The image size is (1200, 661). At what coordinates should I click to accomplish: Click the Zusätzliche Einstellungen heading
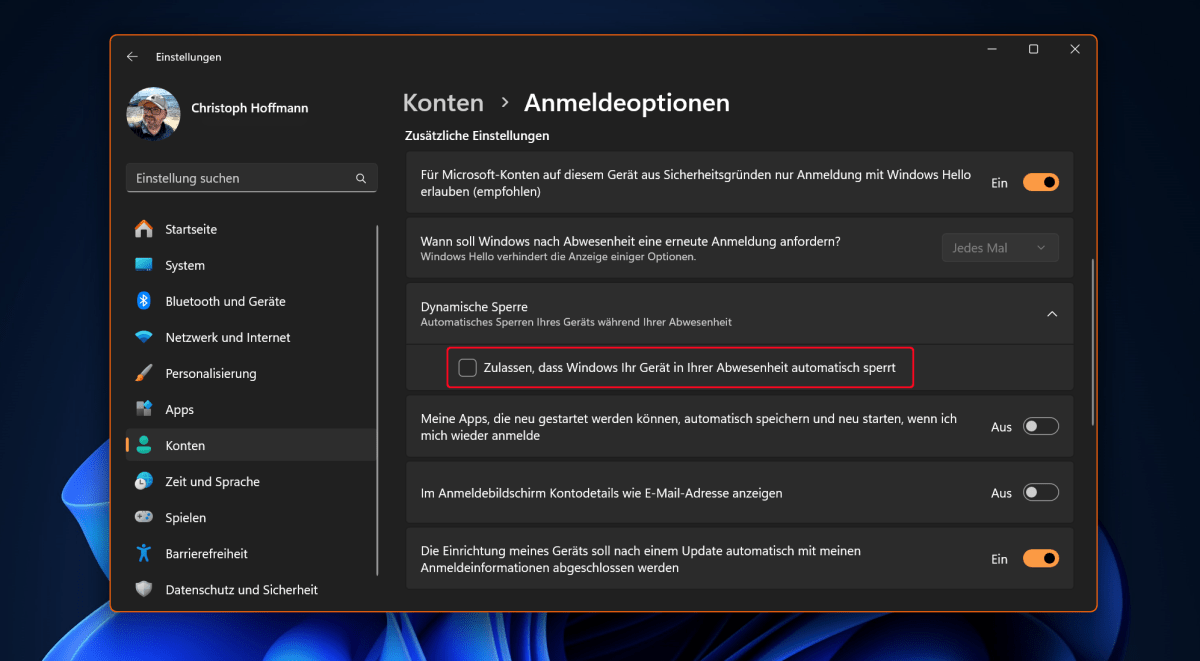[477, 135]
